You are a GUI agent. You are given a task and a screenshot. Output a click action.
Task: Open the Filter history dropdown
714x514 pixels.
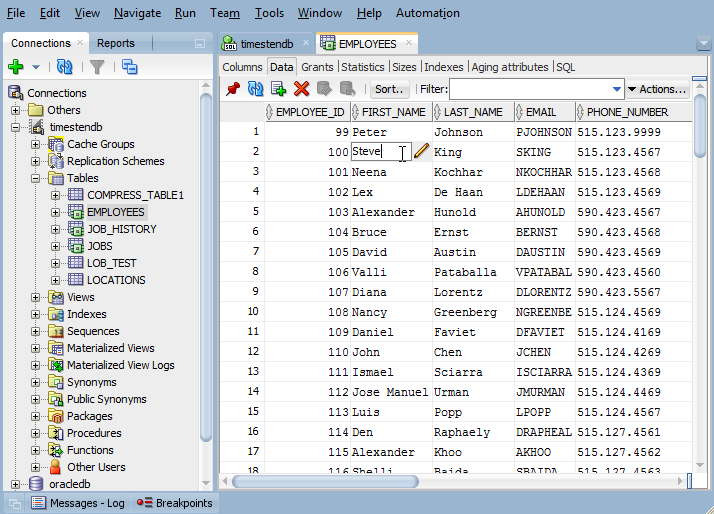(617, 89)
